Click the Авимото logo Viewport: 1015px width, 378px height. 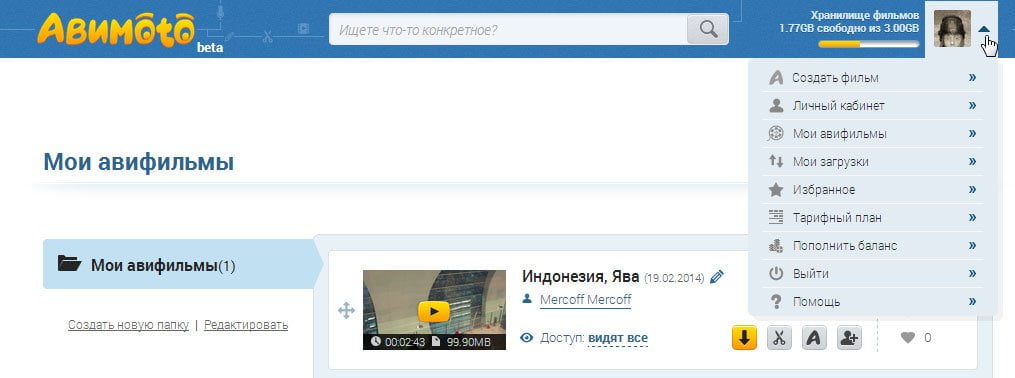(115, 30)
